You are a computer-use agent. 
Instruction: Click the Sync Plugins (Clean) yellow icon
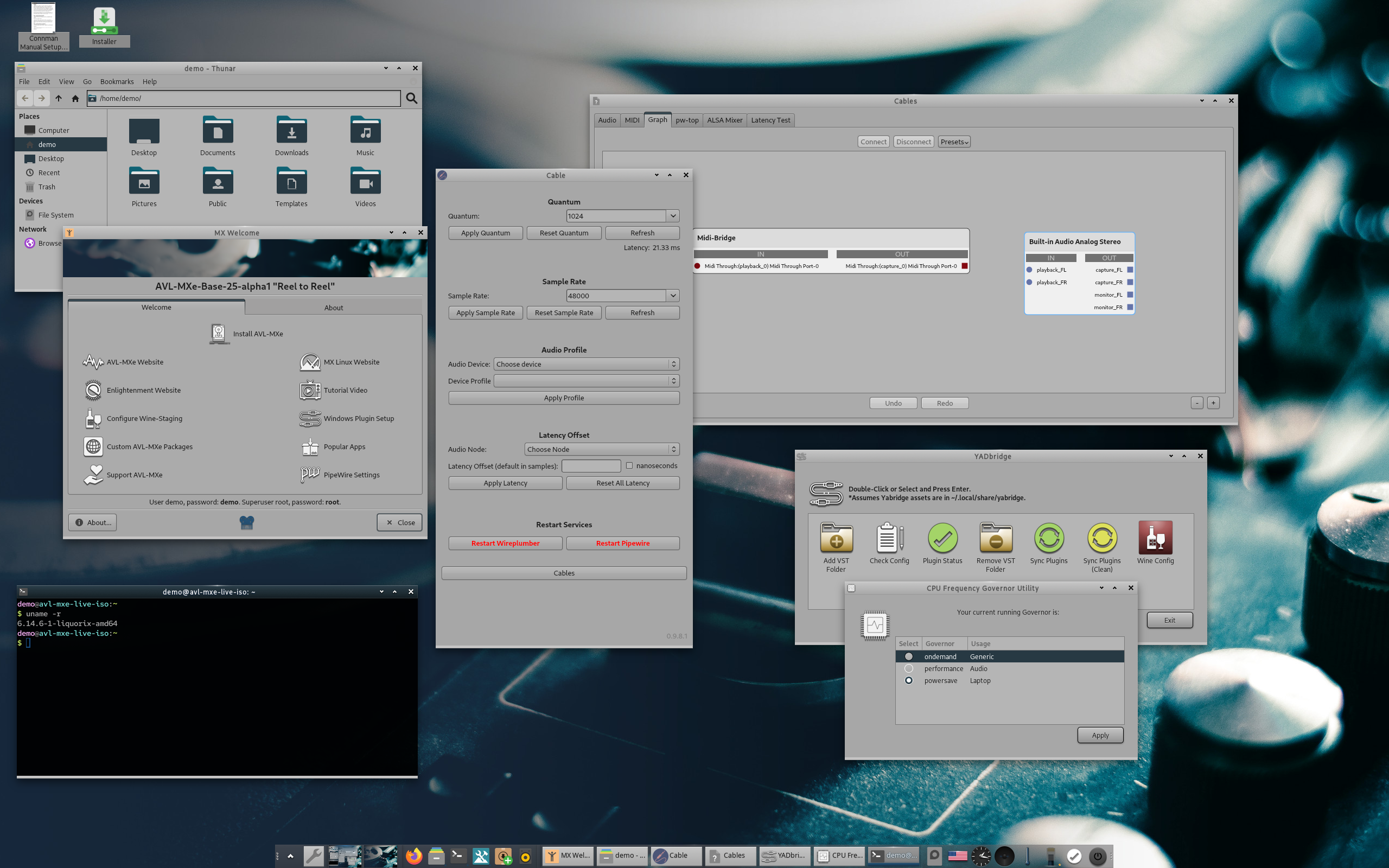click(1102, 537)
